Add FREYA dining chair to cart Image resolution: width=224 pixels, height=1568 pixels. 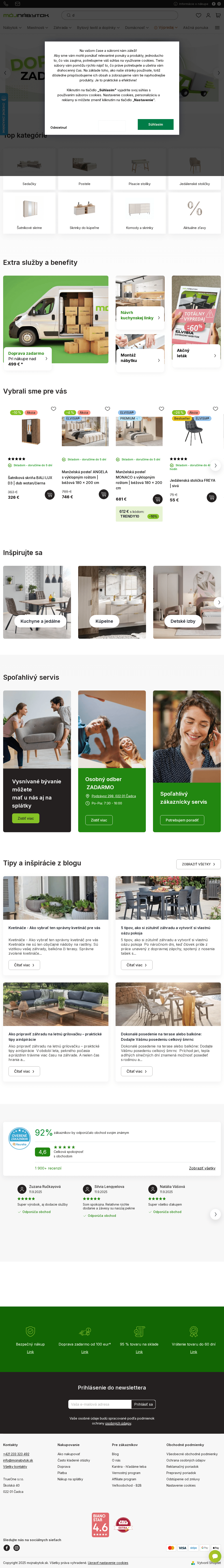pyautogui.click(x=211, y=497)
